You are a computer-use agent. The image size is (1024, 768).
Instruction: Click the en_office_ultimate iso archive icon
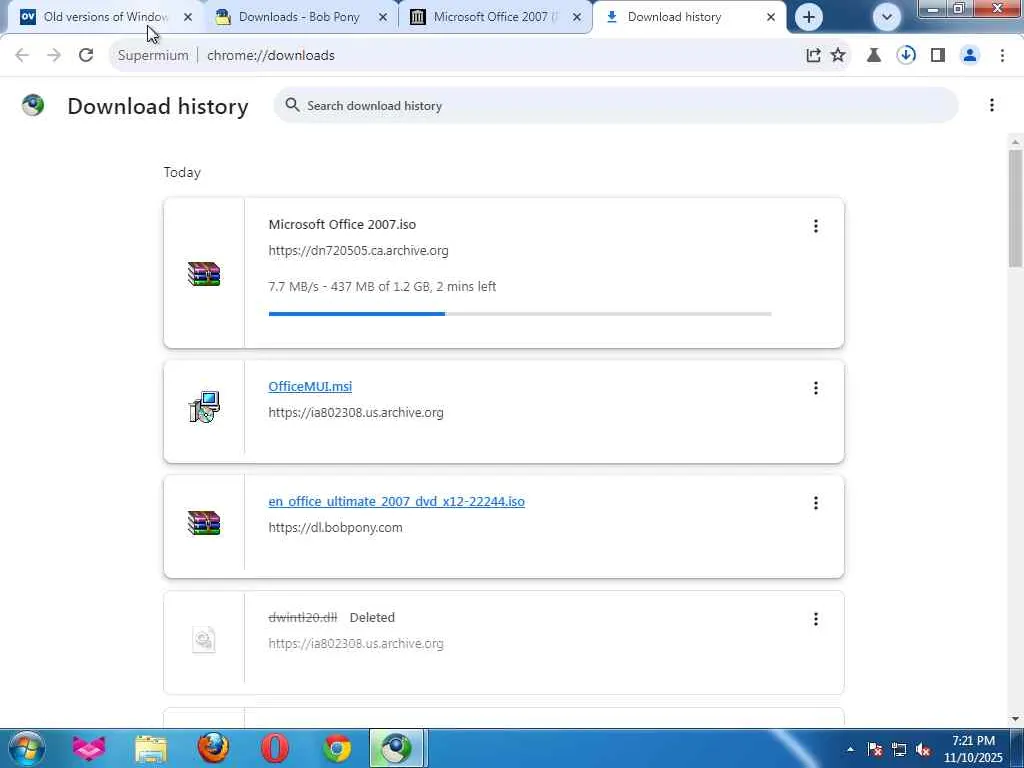click(204, 522)
